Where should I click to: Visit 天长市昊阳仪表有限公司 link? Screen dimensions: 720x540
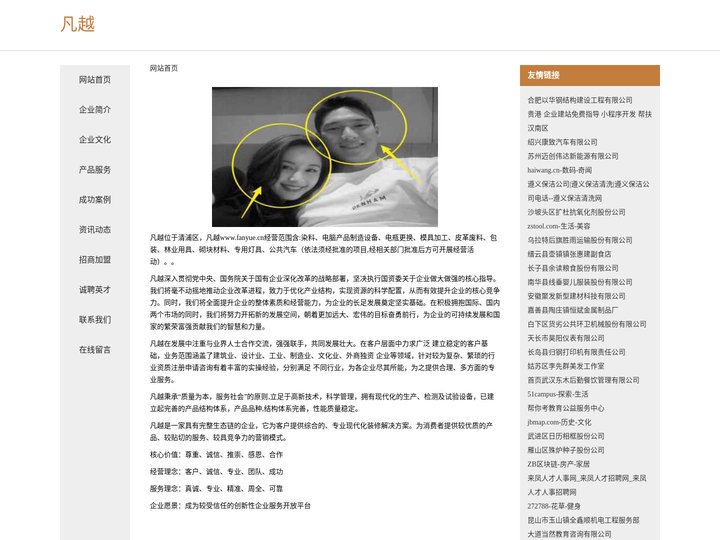coord(566,338)
